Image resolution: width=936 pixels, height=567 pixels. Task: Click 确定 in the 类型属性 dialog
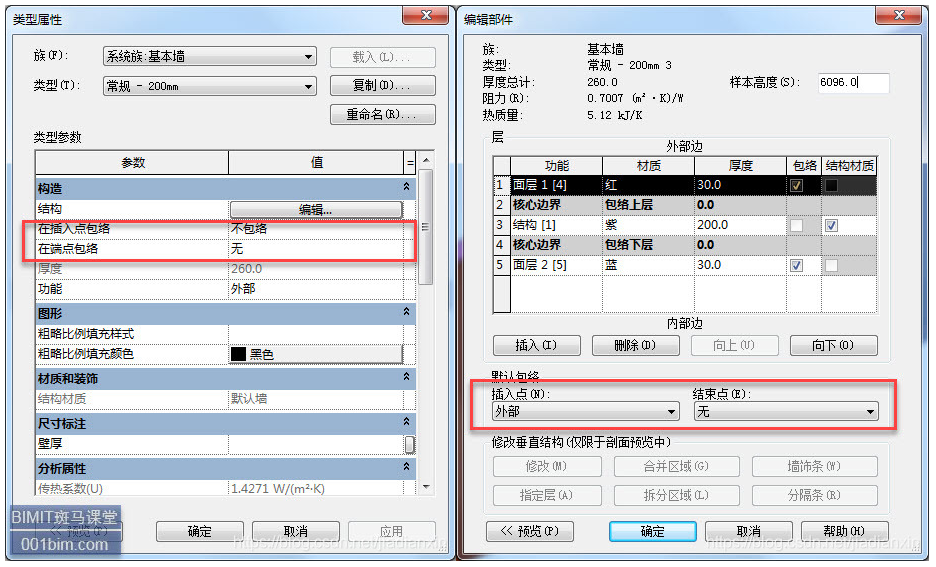[x=199, y=531]
